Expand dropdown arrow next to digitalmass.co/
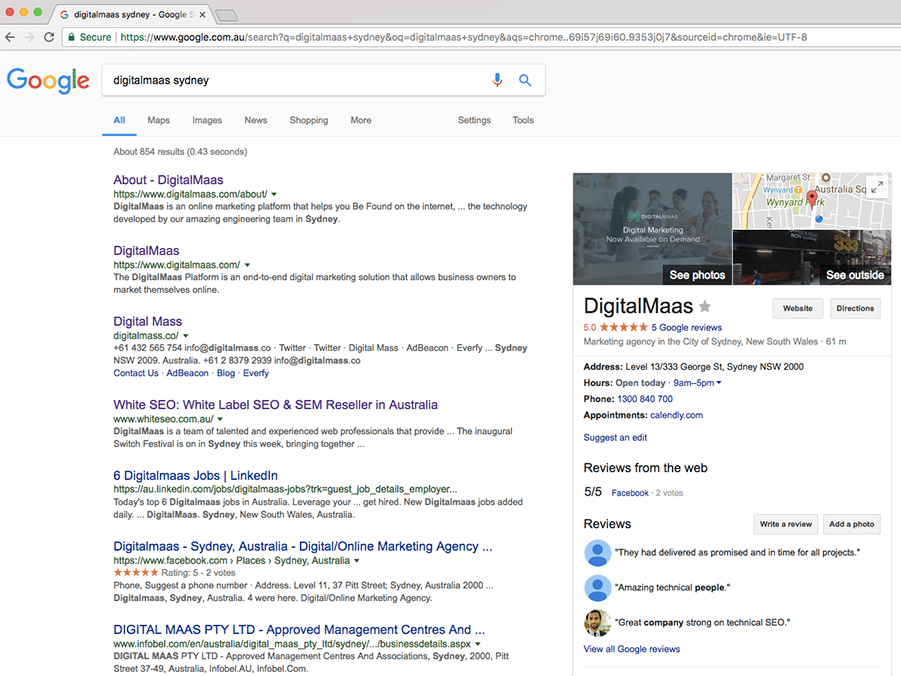This screenshot has height=676, width=901. [186, 336]
